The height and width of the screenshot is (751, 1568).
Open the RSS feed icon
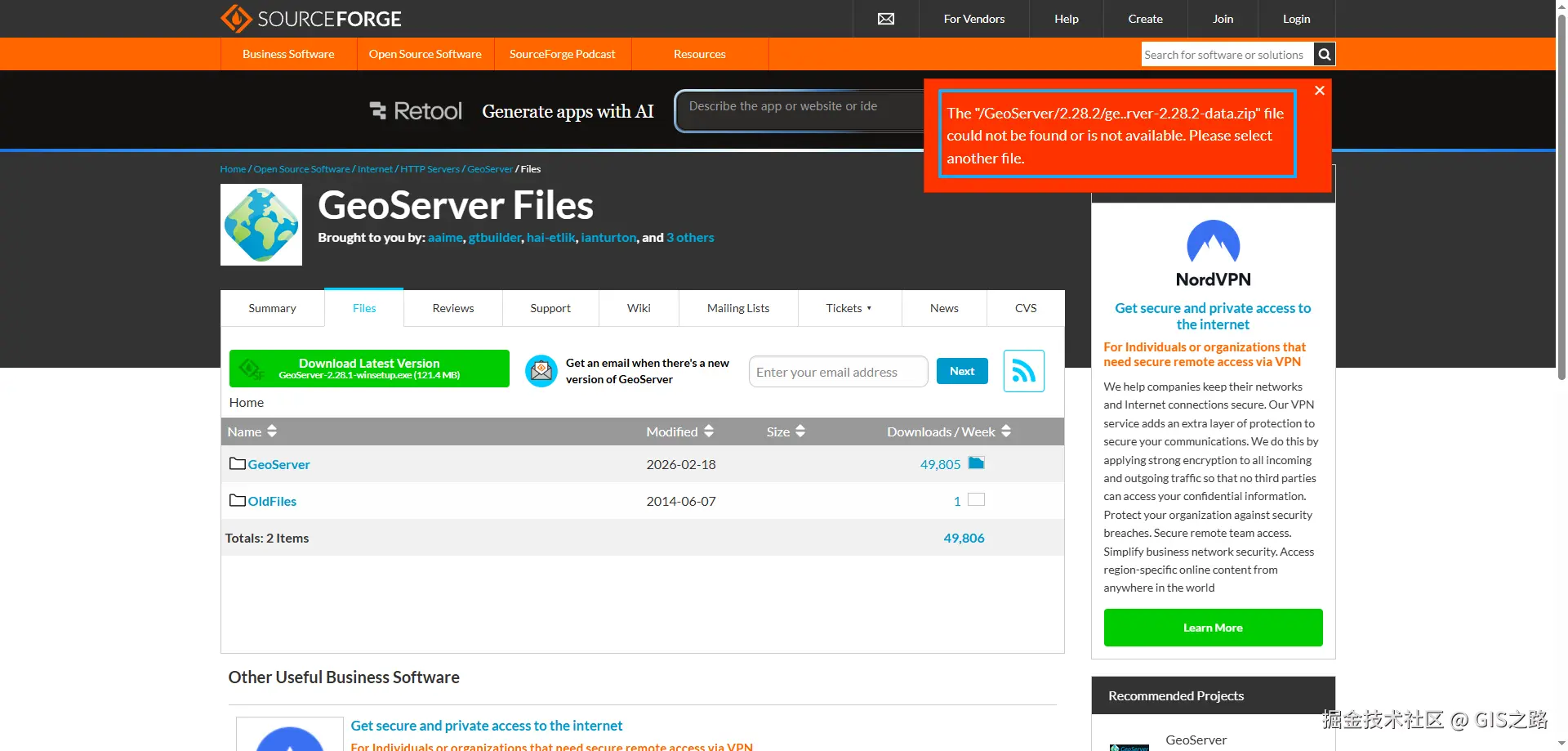click(x=1024, y=371)
